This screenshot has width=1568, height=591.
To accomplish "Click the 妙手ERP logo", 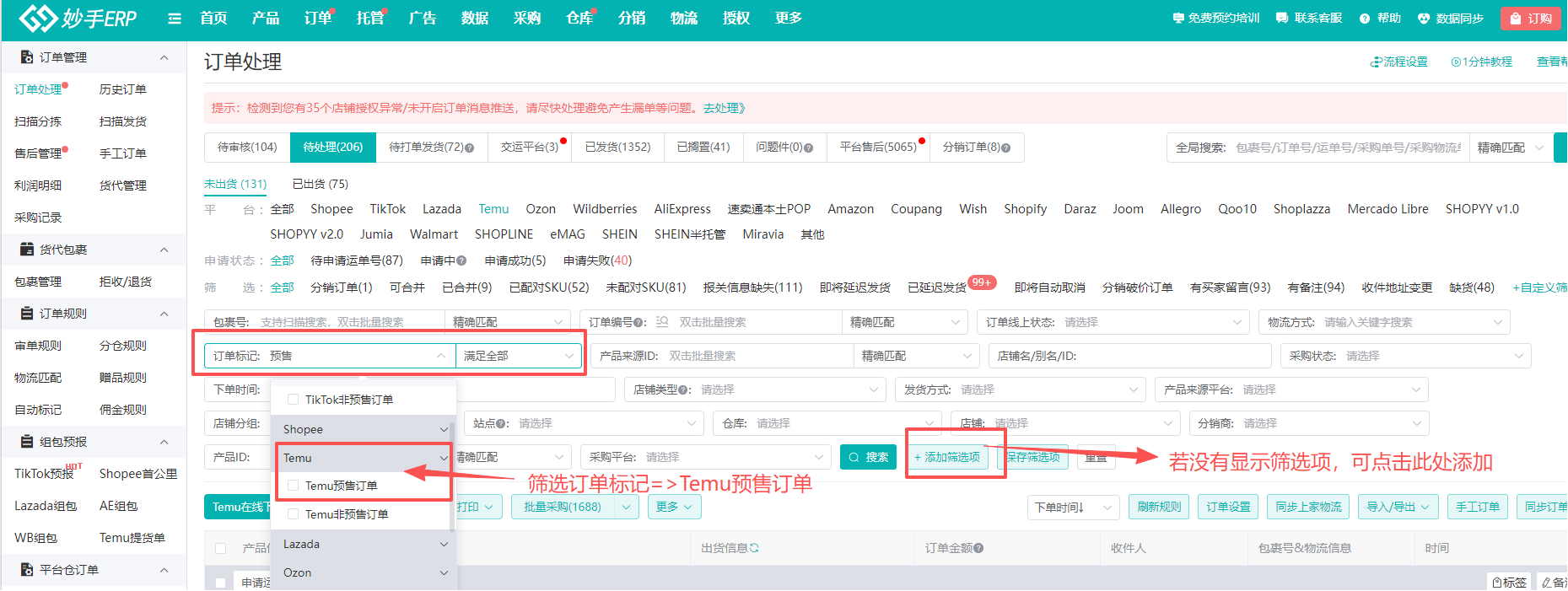I will [x=78, y=19].
